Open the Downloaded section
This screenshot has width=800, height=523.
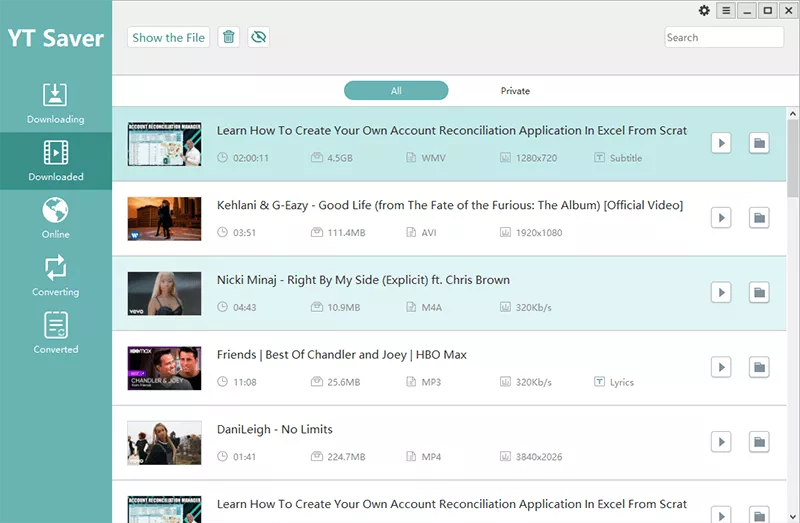(x=56, y=161)
